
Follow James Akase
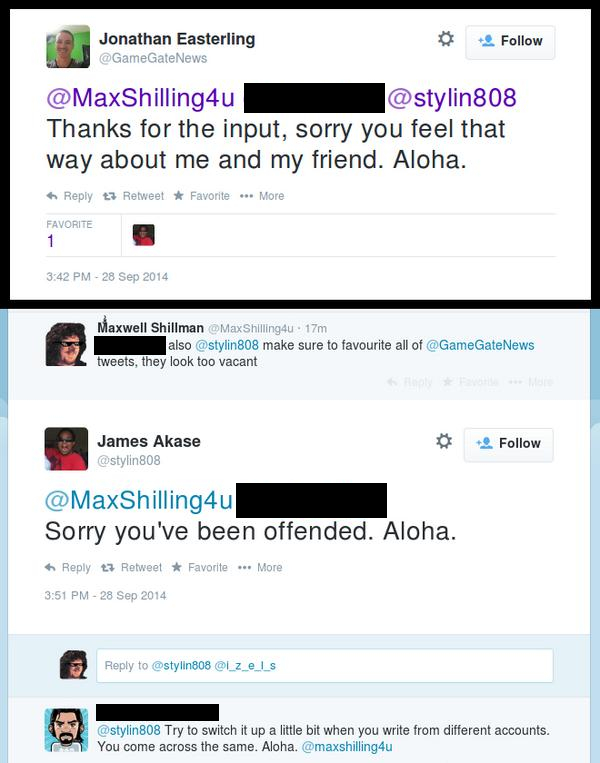coord(508,443)
